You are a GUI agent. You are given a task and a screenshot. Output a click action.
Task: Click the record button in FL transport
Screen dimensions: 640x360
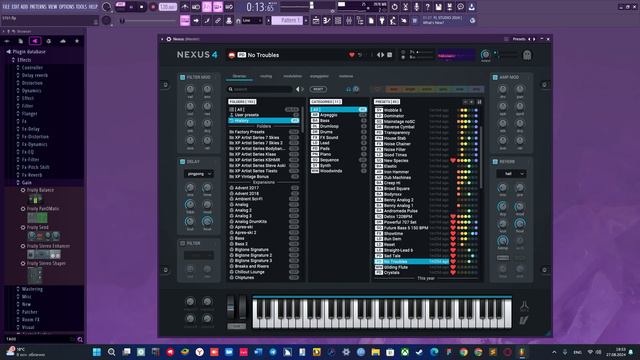pyautogui.click(x=153, y=7)
